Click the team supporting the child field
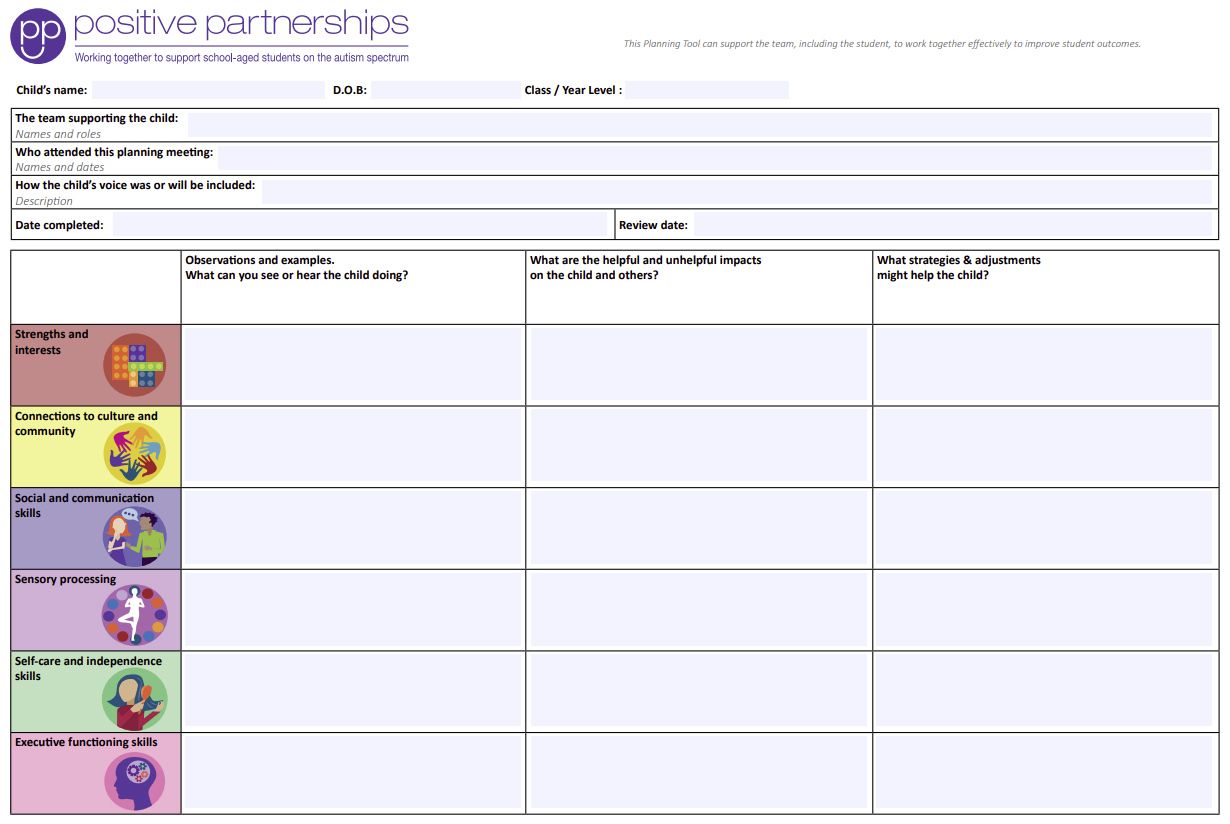1230x824 pixels. (700, 125)
